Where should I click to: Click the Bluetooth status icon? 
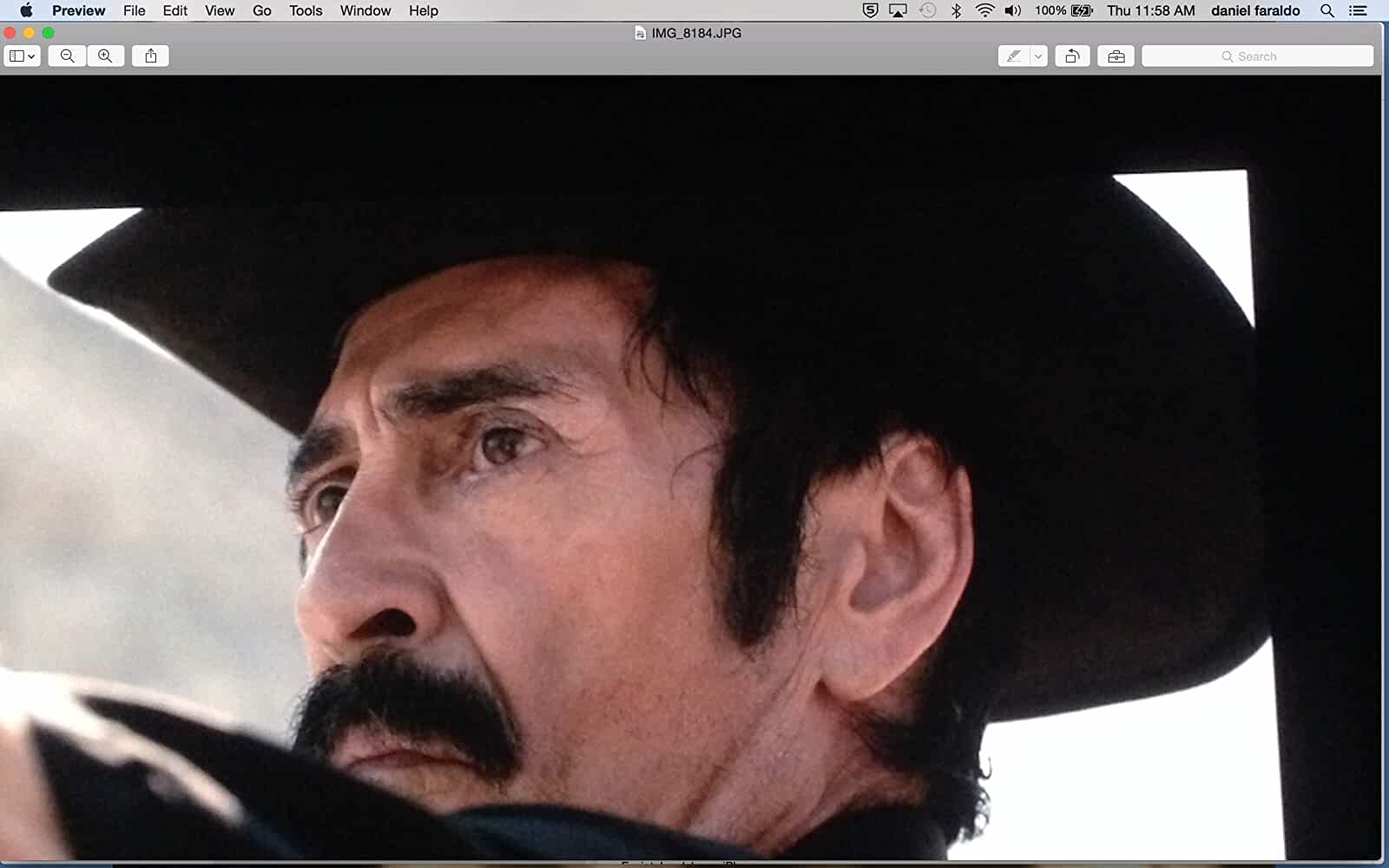click(x=956, y=11)
